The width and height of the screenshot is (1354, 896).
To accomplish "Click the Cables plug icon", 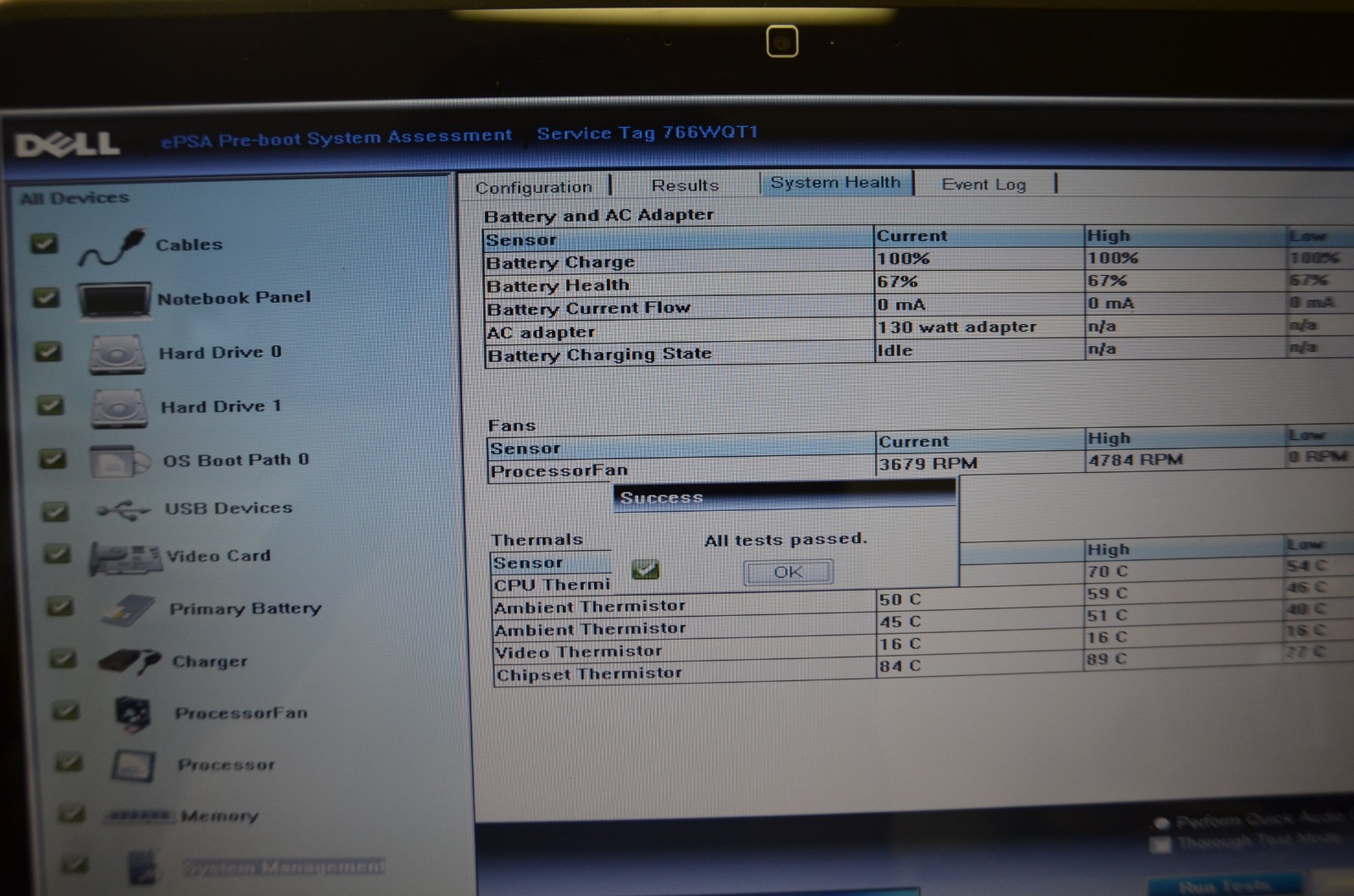I will [113, 247].
